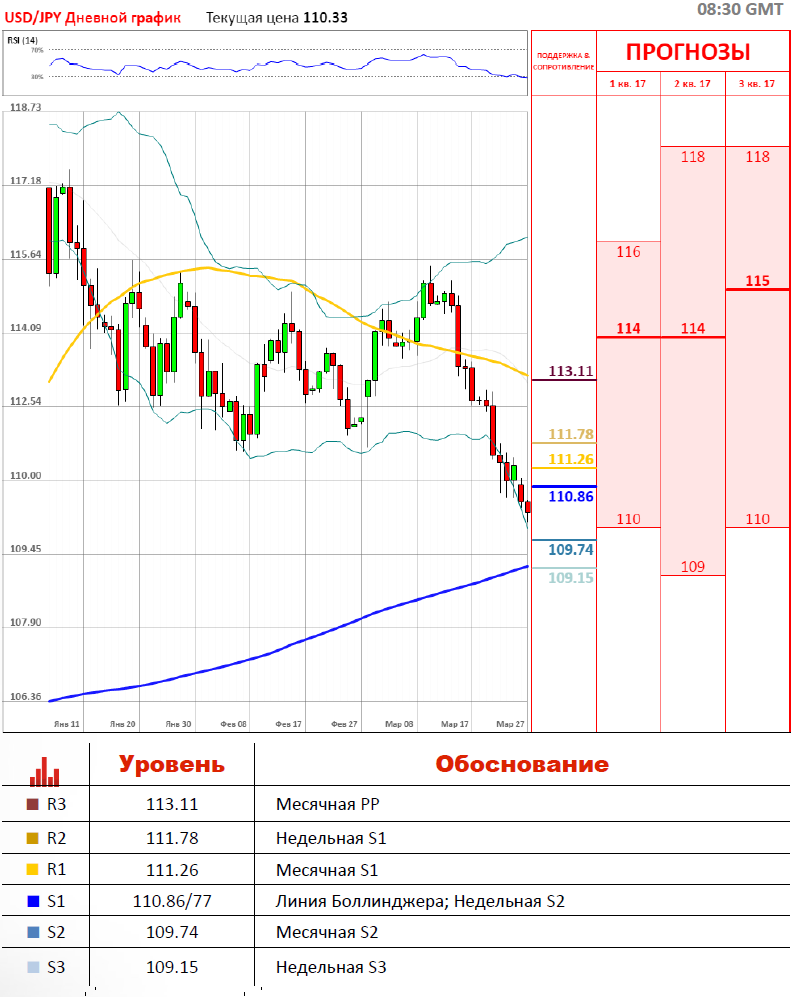Open the "1 кв. 17" forecast column header
Viewport: 798px width, 997px height.
click(x=628, y=84)
